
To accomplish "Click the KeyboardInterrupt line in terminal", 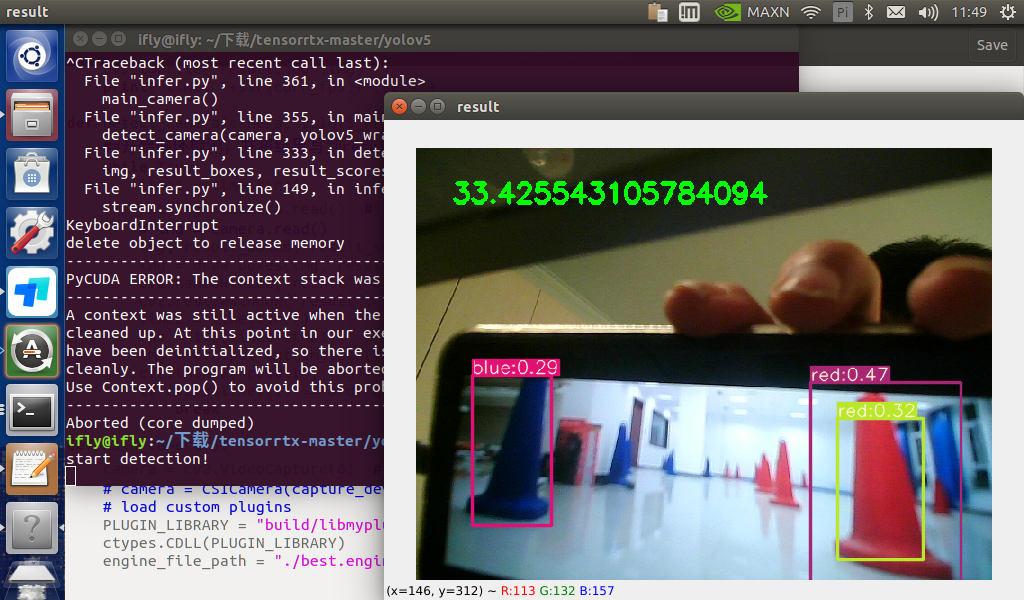I will [x=142, y=225].
